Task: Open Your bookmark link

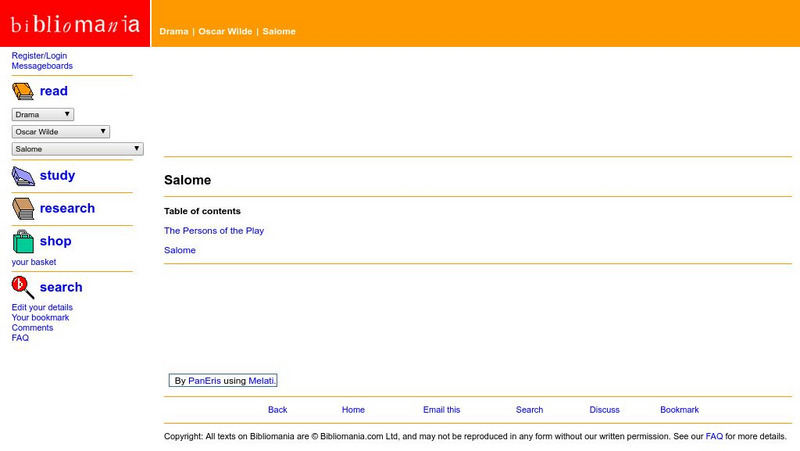Action: pyautogui.click(x=40, y=317)
